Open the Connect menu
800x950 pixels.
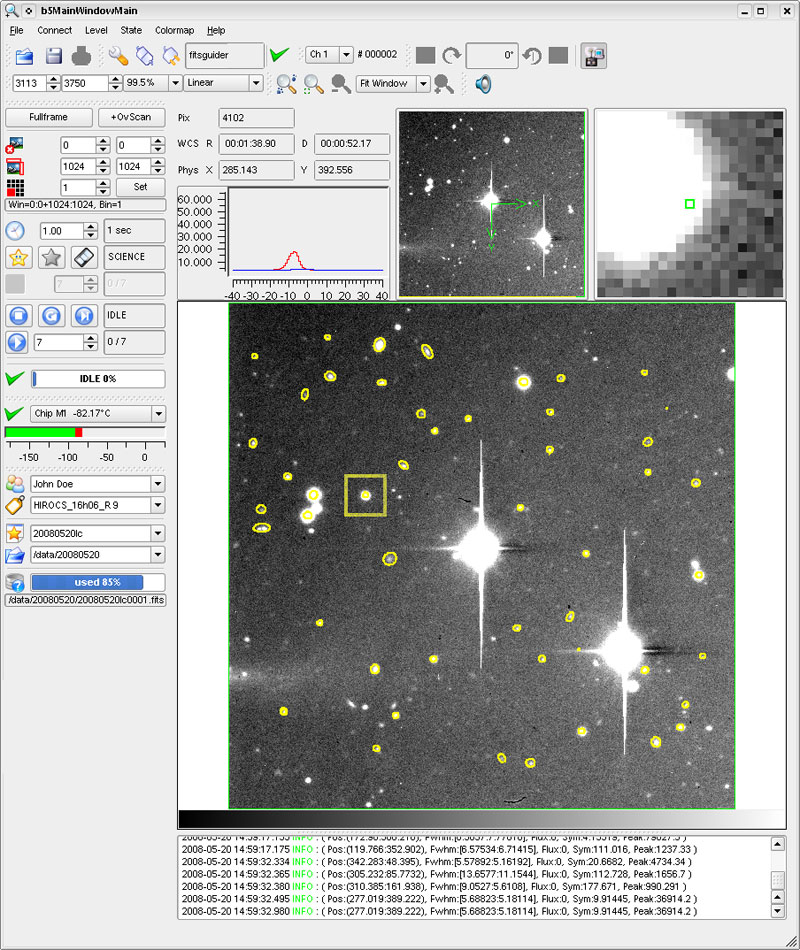coord(55,30)
